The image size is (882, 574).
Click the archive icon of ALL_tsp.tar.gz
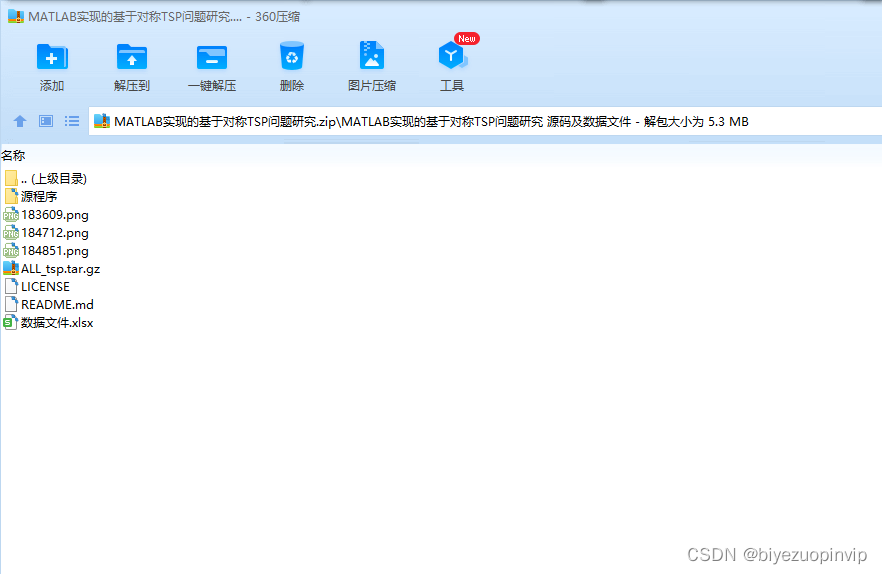11,268
